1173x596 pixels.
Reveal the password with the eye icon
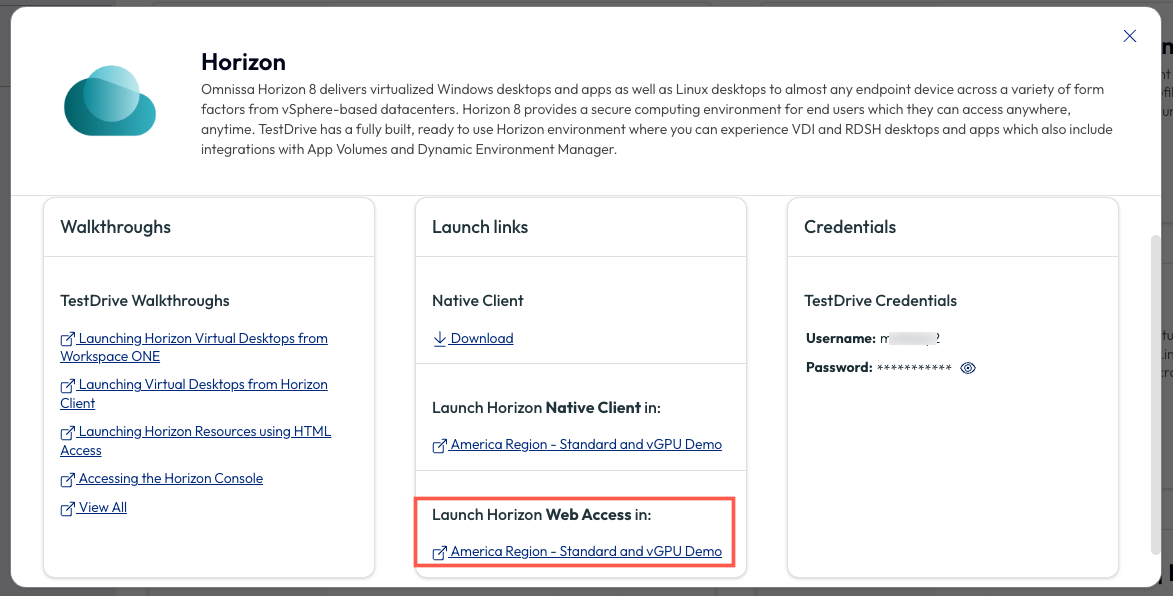pos(968,368)
